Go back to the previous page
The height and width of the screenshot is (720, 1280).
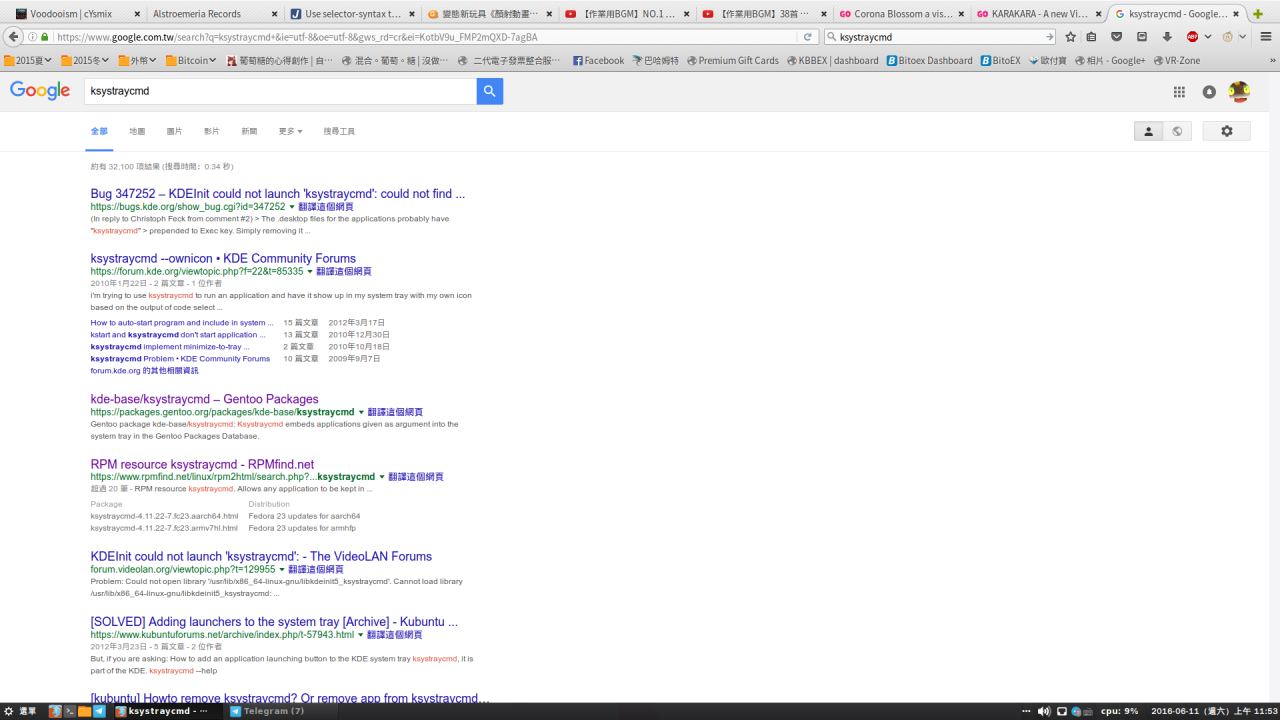tap(13, 36)
